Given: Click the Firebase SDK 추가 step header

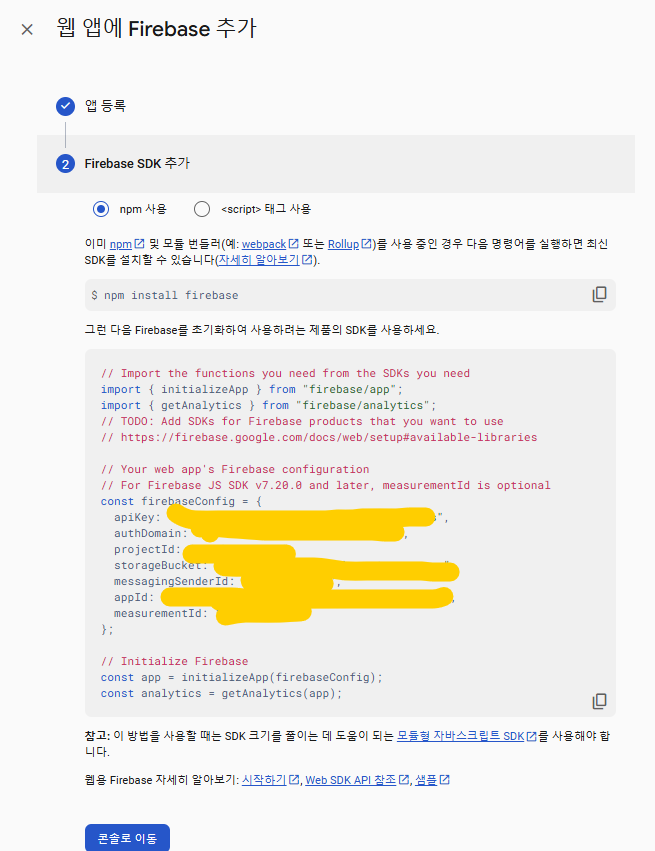Looking at the screenshot, I should pos(336,164).
